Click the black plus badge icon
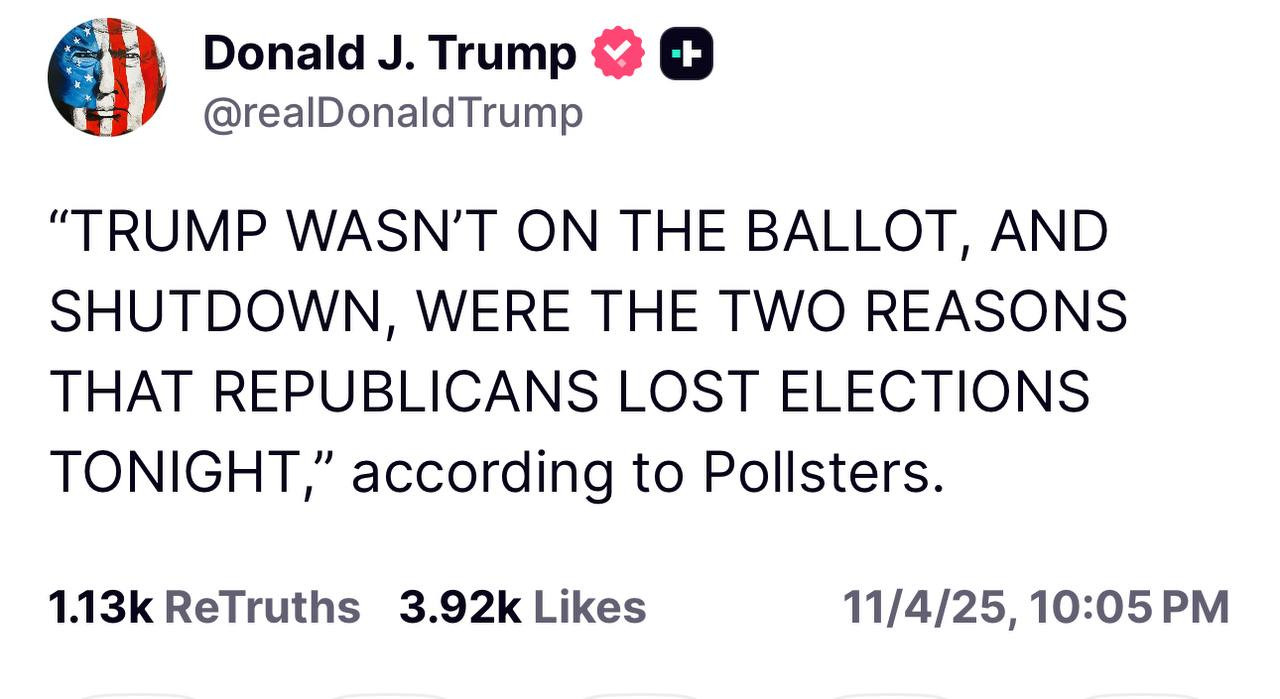This screenshot has height=699, width=1280. coord(686,54)
